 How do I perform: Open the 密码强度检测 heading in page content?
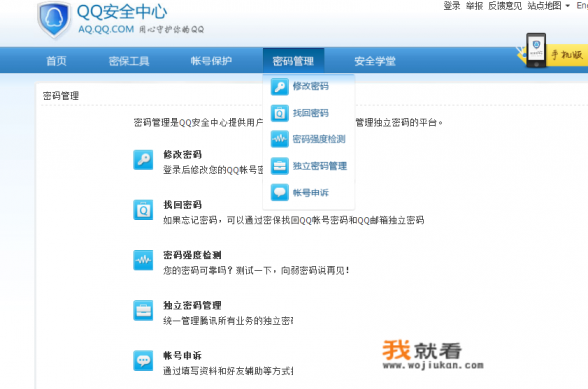(x=192, y=255)
